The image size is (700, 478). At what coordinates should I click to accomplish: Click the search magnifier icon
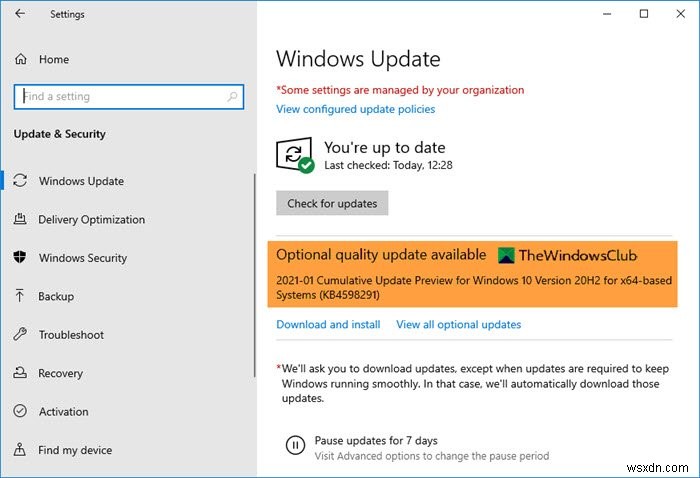(232, 96)
